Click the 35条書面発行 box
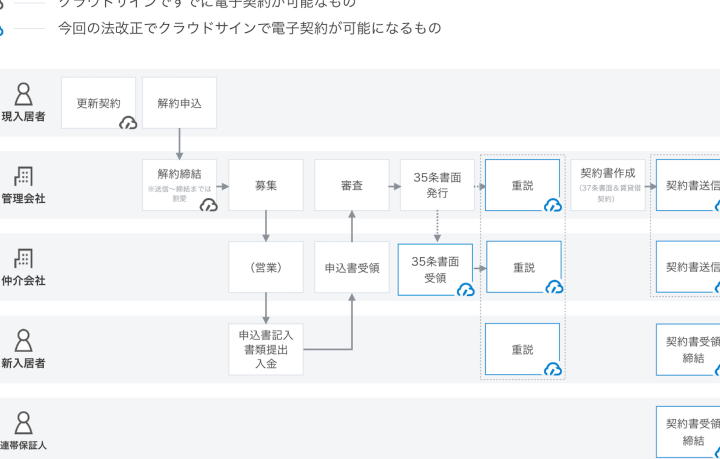 coord(437,185)
